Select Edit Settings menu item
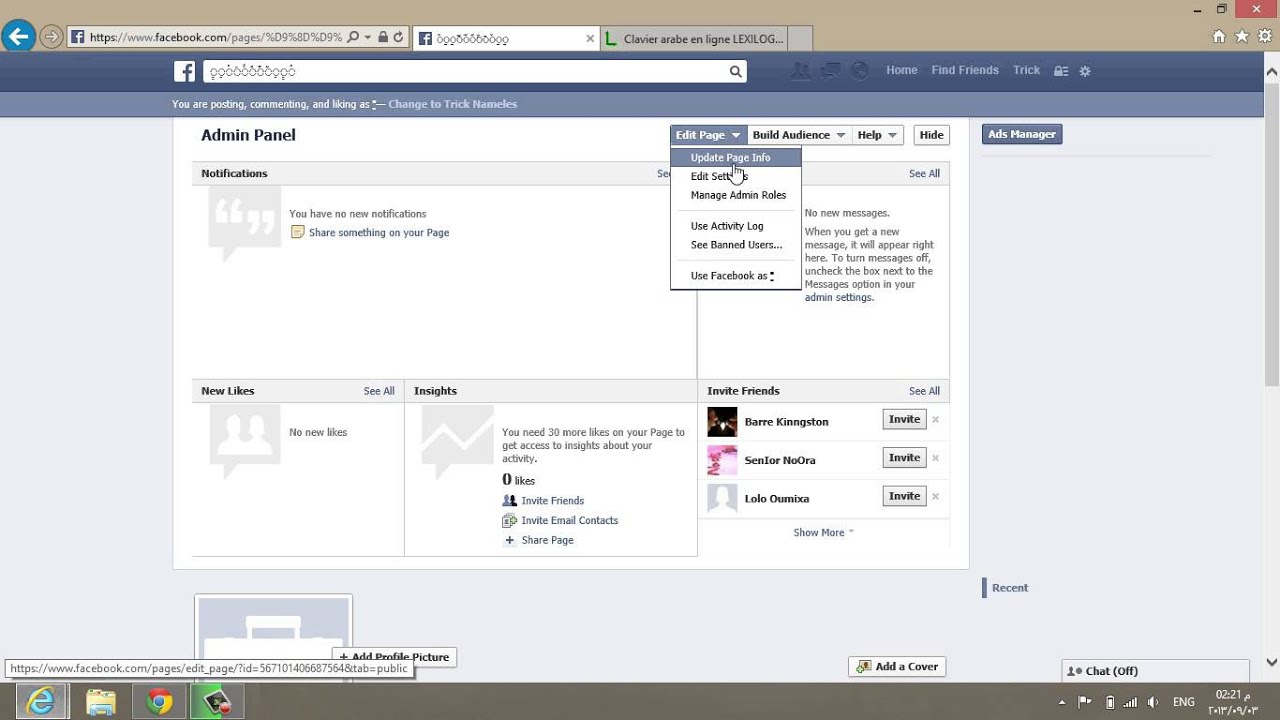This screenshot has height=720, width=1280. coord(736,176)
